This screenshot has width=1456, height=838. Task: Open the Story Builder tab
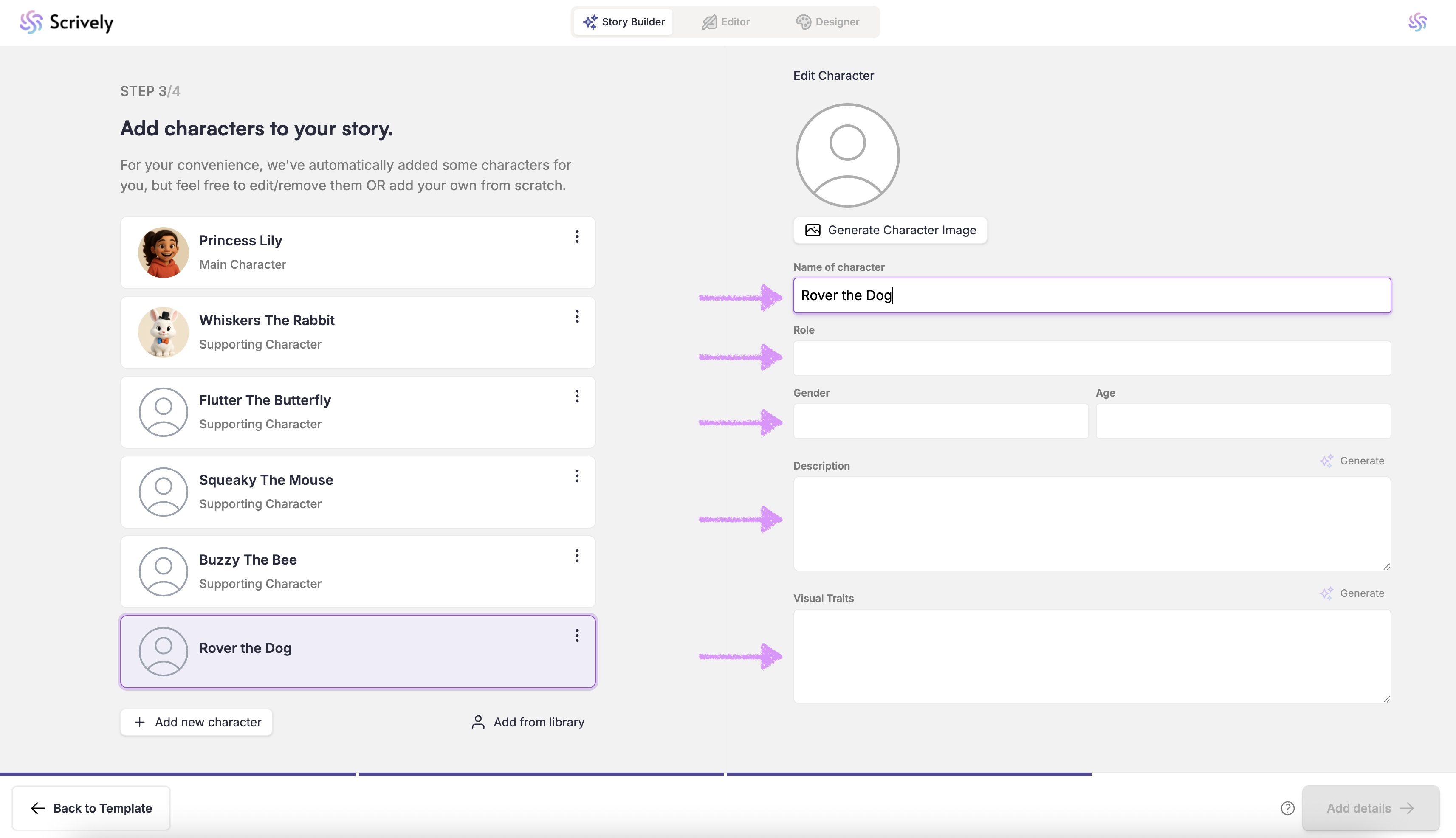click(624, 22)
